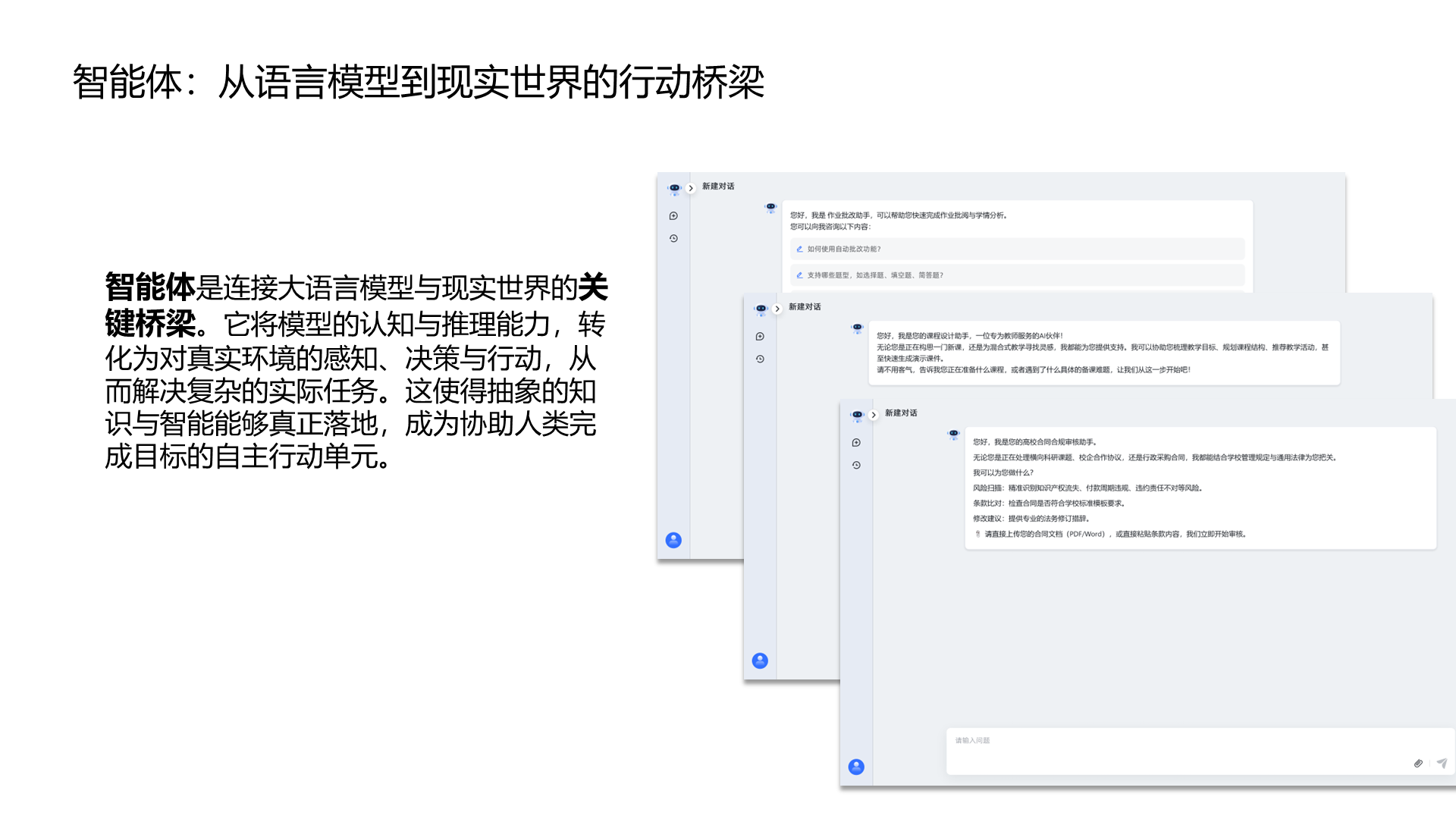Click the new chat icon in the 作业批改助手 window

(x=673, y=216)
